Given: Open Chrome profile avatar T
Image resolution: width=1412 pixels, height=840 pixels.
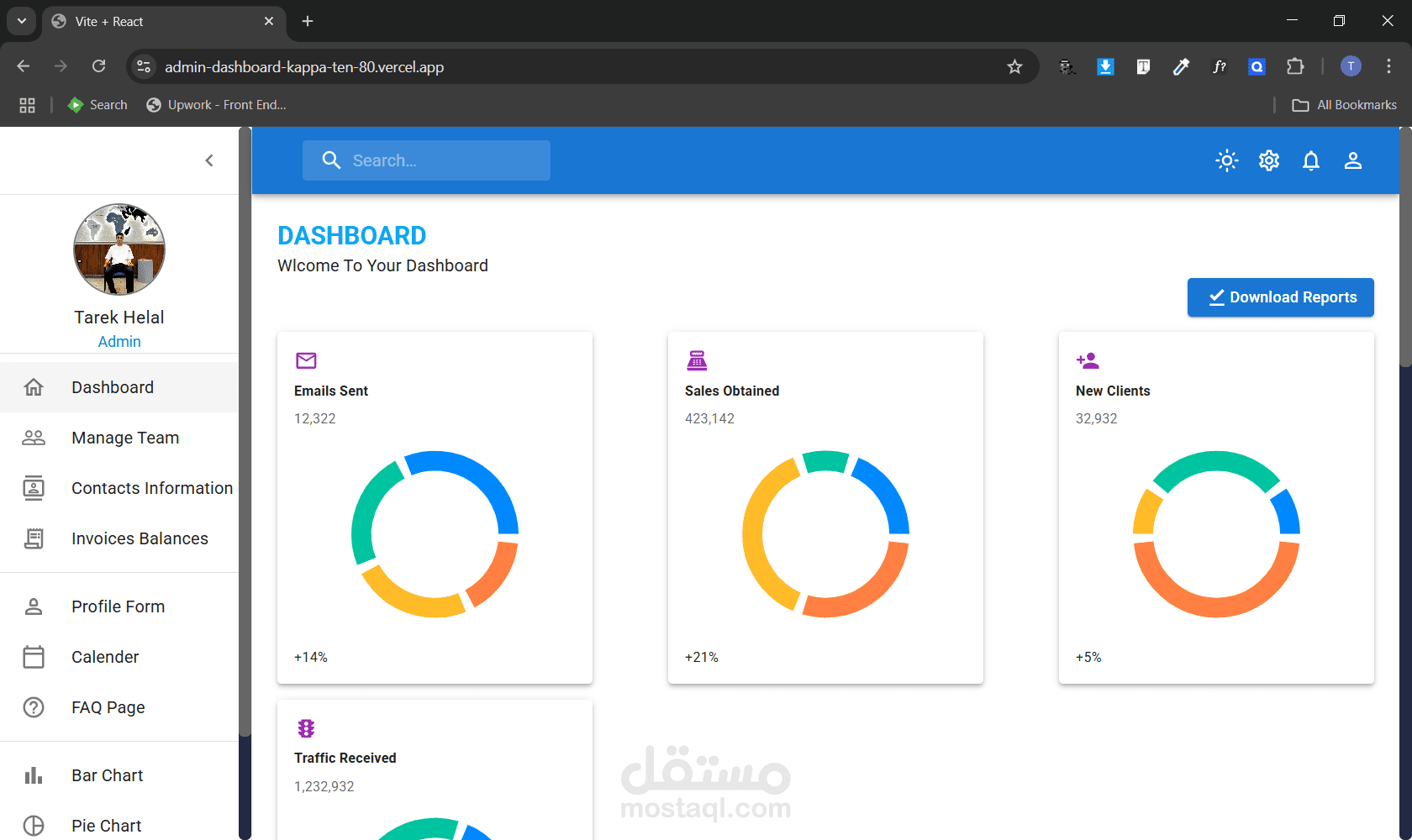Looking at the screenshot, I should [x=1351, y=66].
